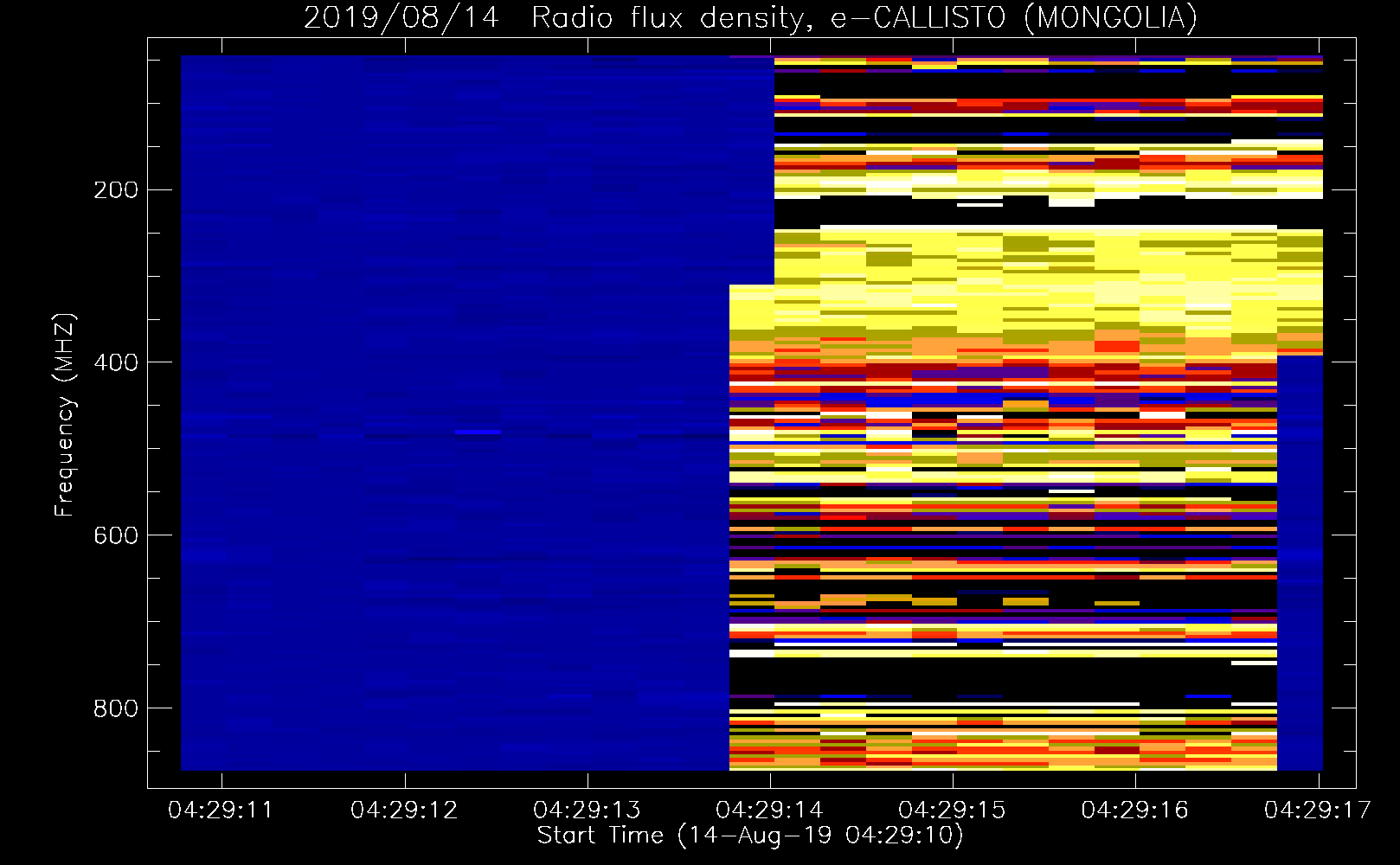
Task: Click the time tick label 04:29:11
Action: (221, 811)
